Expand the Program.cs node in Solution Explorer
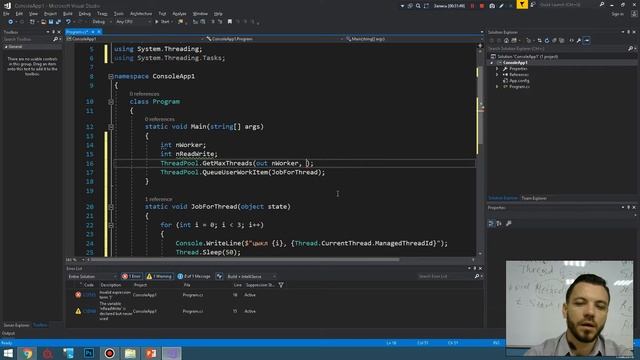The width and height of the screenshot is (640, 360). [x=497, y=87]
